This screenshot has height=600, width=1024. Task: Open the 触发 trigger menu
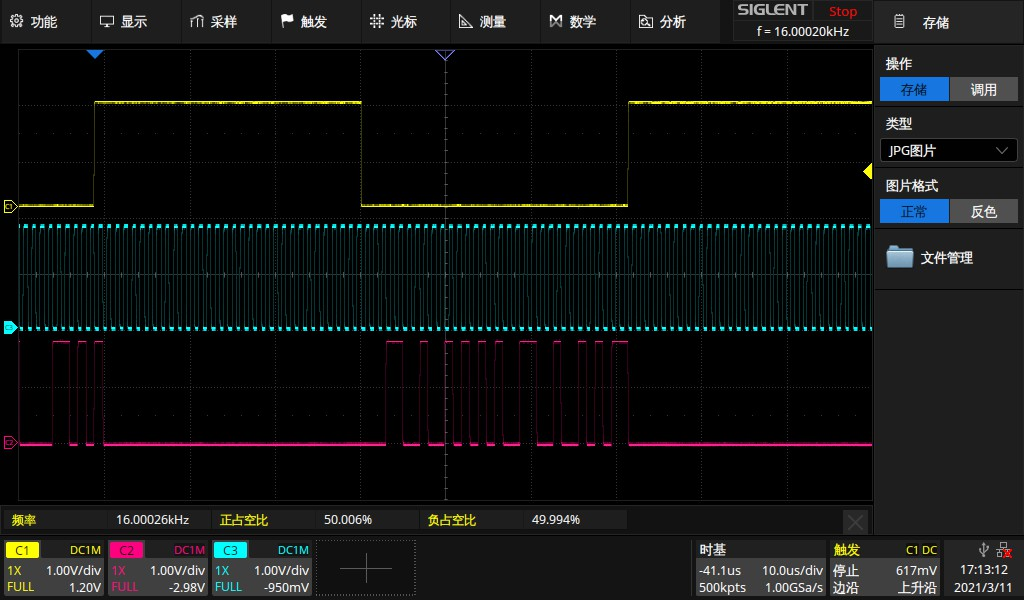pyautogui.click(x=303, y=21)
